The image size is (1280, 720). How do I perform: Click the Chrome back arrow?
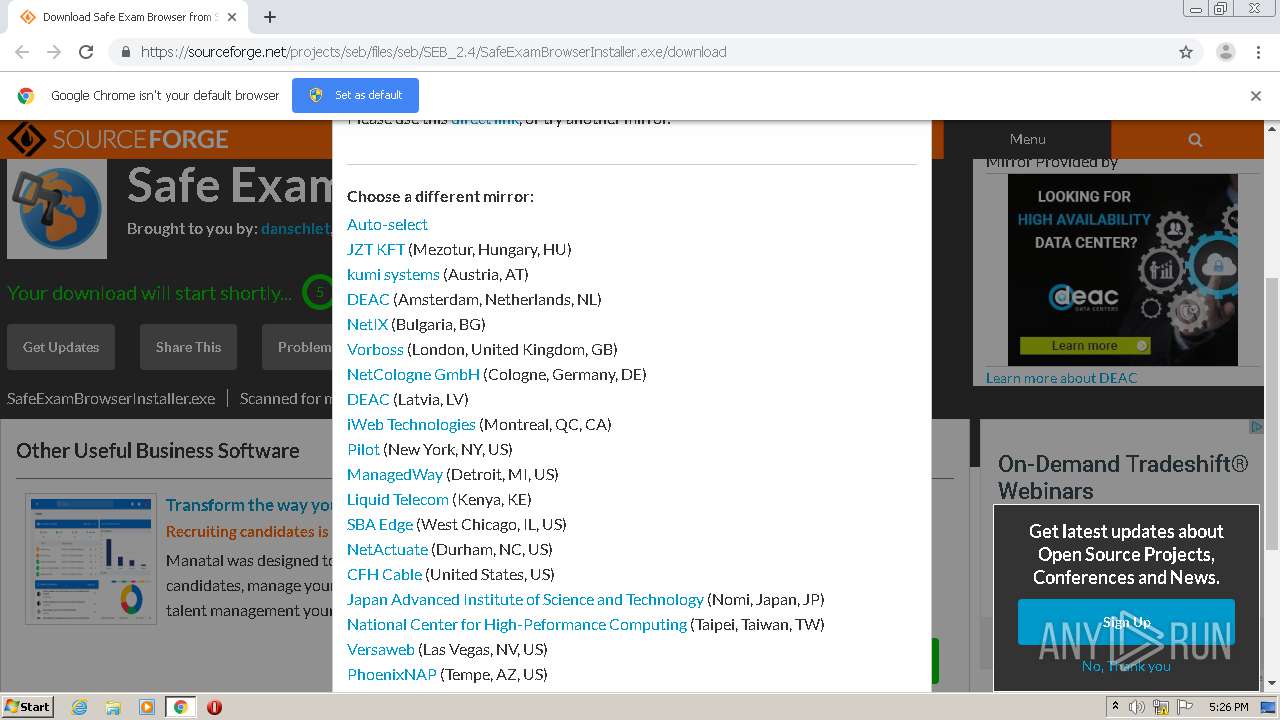pyautogui.click(x=22, y=52)
